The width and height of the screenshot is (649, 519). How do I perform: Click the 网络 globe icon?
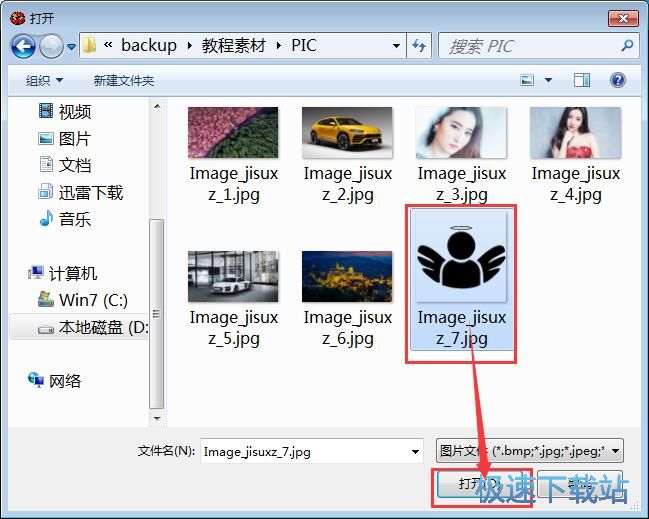pos(36,380)
